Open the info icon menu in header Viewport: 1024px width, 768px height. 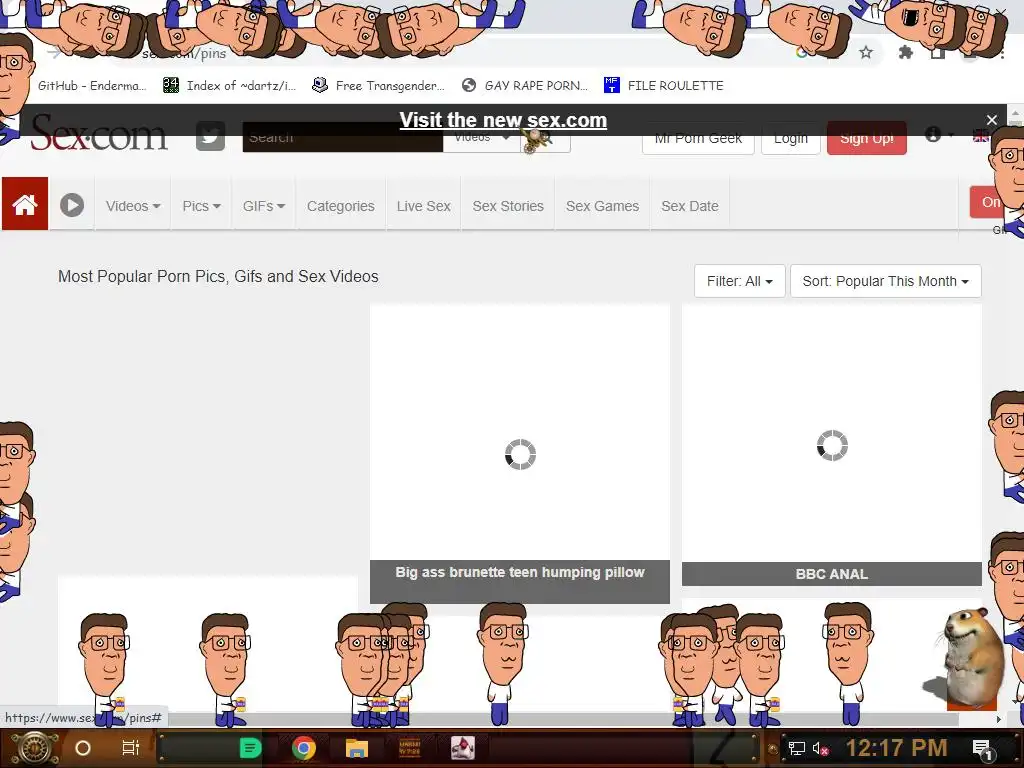pos(933,135)
